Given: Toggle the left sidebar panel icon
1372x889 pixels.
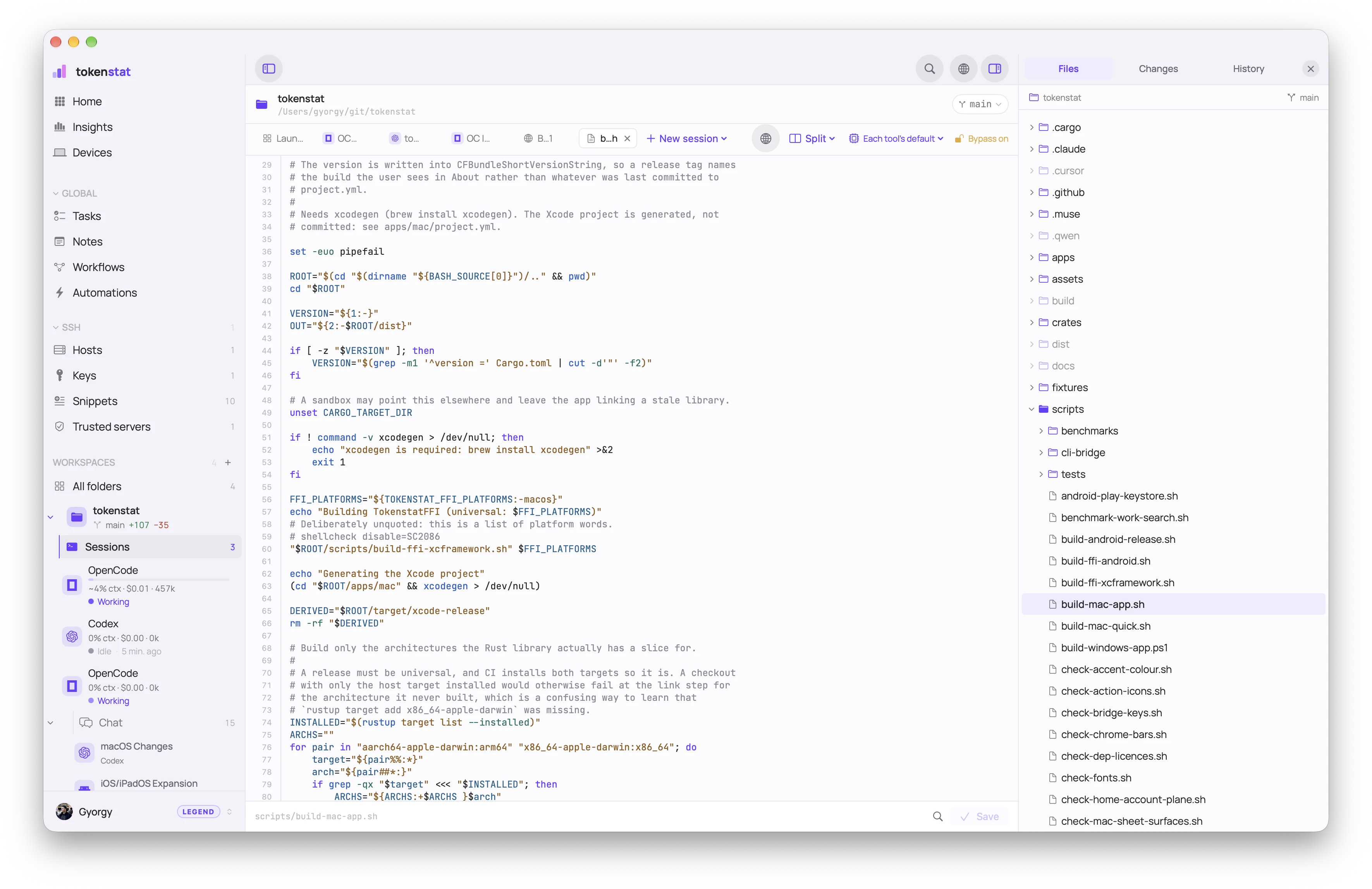Looking at the screenshot, I should [x=269, y=69].
